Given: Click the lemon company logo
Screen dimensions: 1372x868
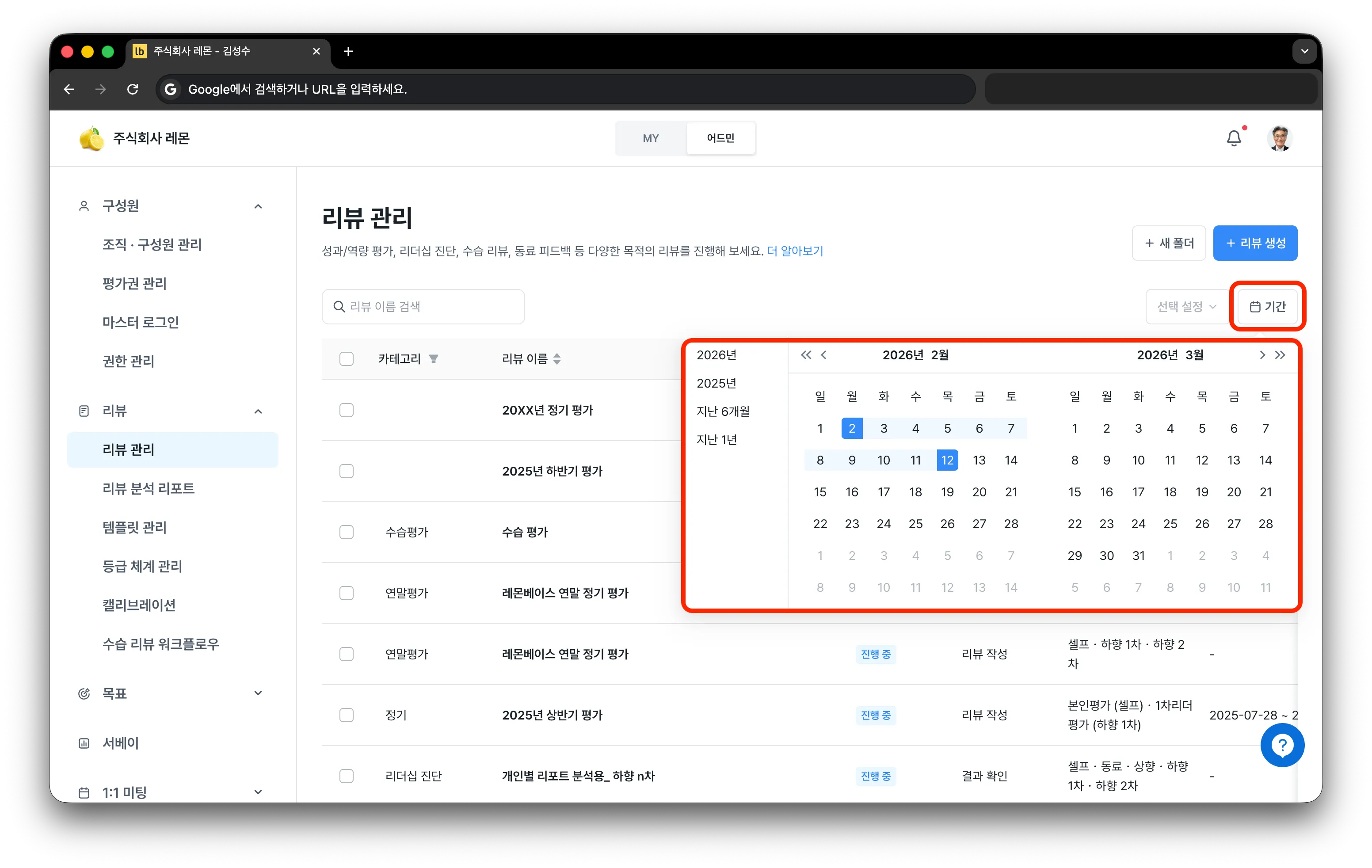Looking at the screenshot, I should pos(91,138).
